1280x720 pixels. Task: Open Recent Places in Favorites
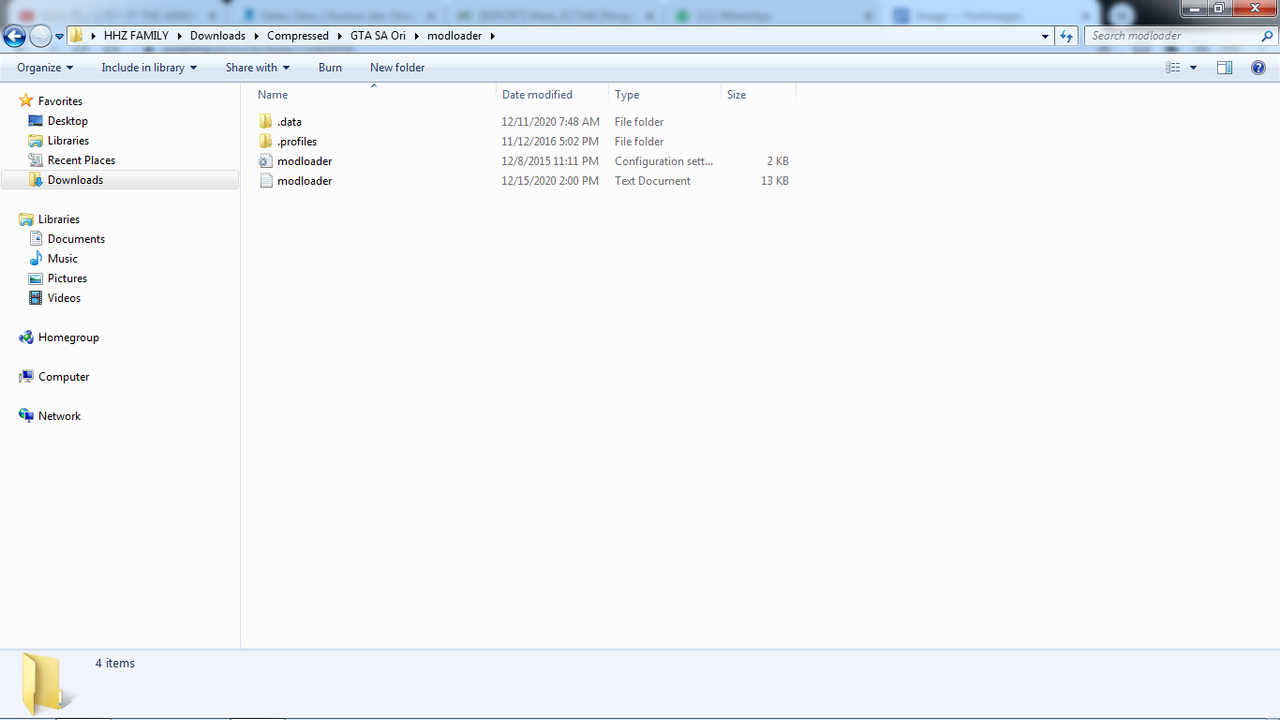pos(81,160)
